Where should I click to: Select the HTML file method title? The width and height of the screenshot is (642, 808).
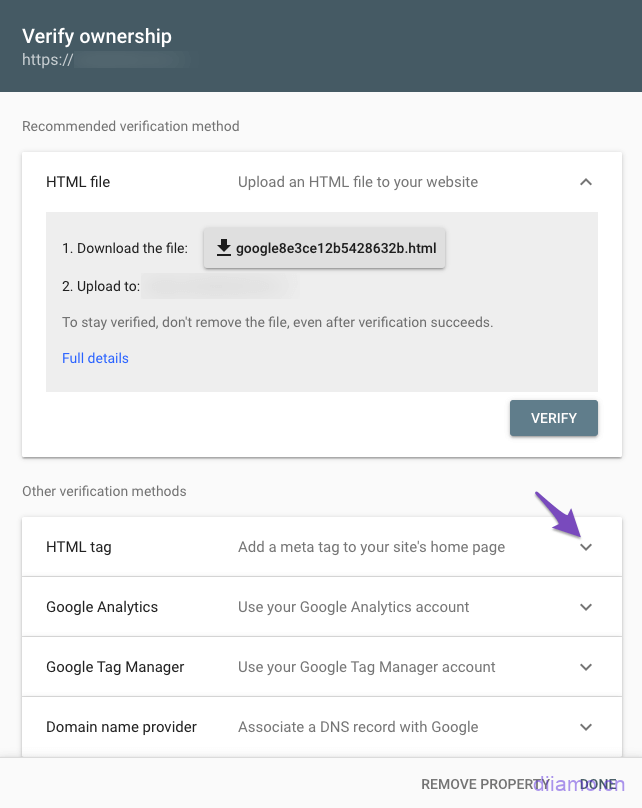(x=78, y=182)
